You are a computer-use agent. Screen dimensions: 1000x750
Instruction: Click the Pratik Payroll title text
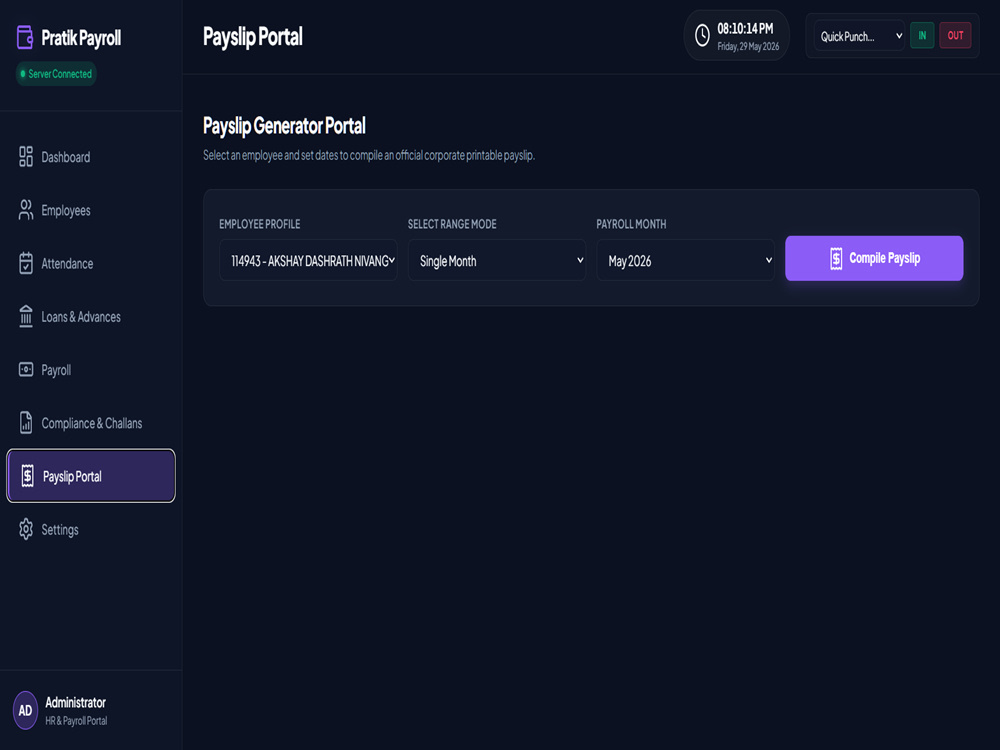click(x=81, y=38)
